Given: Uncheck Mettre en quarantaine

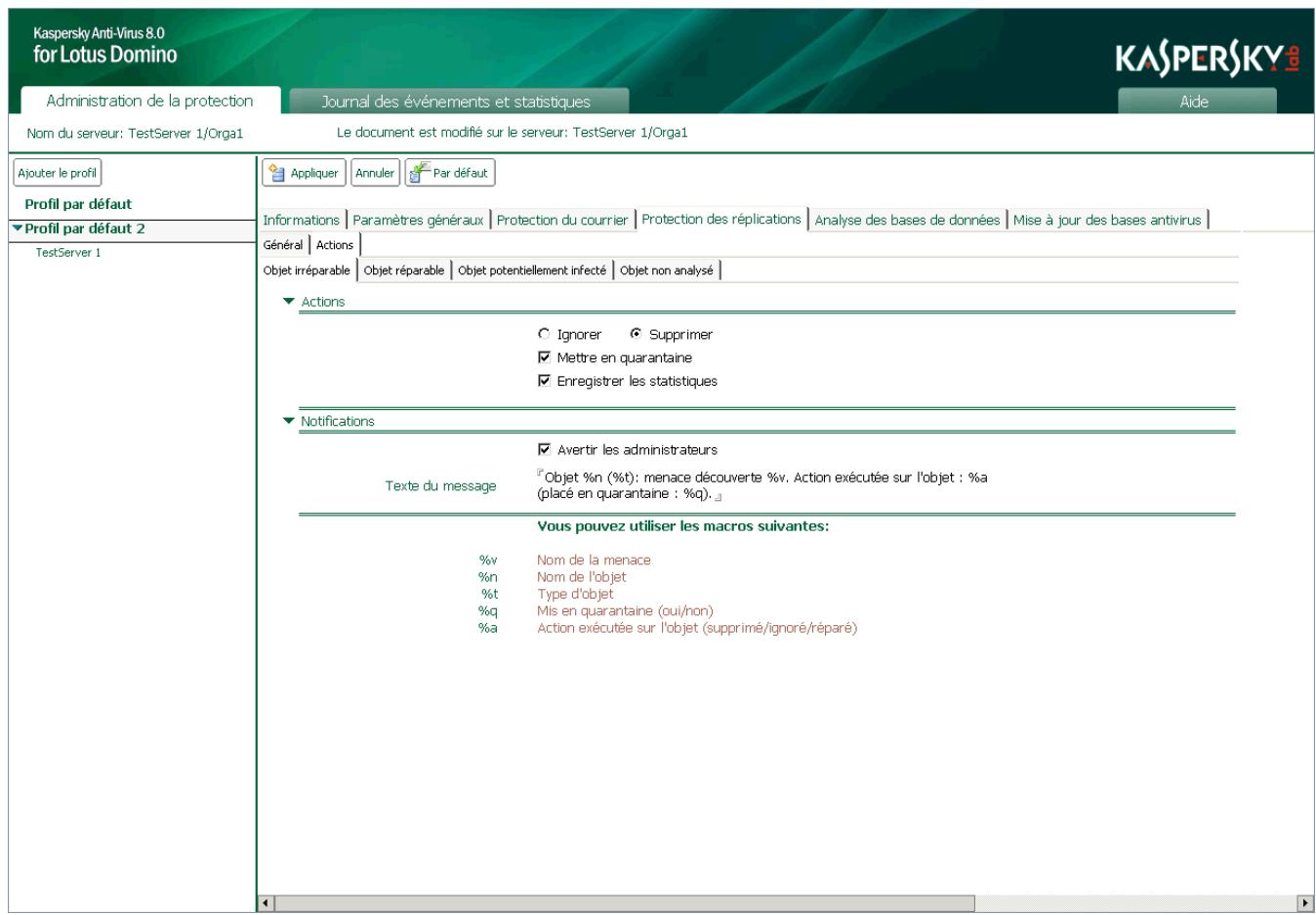Looking at the screenshot, I should [x=545, y=357].
